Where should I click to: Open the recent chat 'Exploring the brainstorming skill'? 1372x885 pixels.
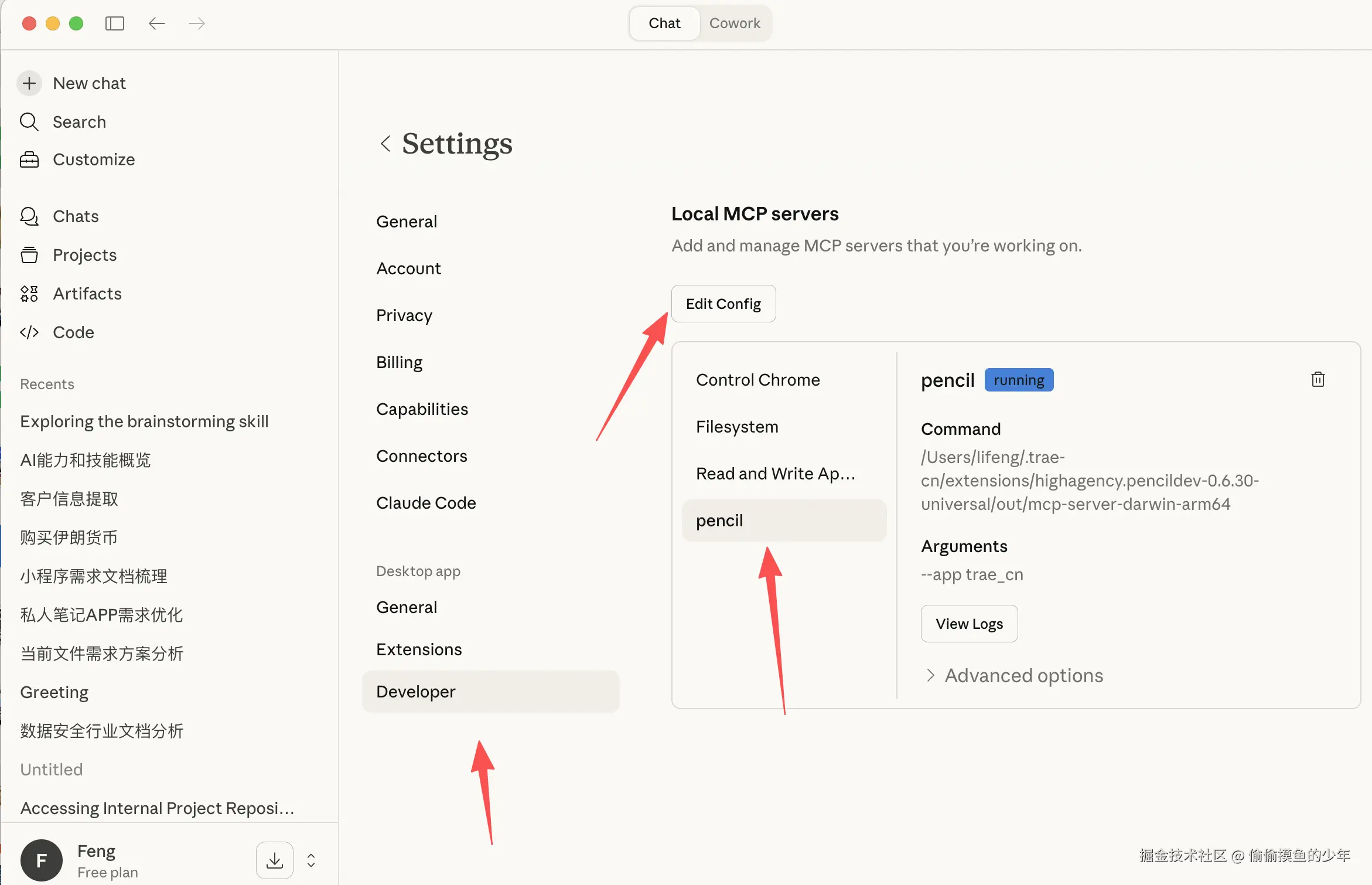click(x=144, y=421)
